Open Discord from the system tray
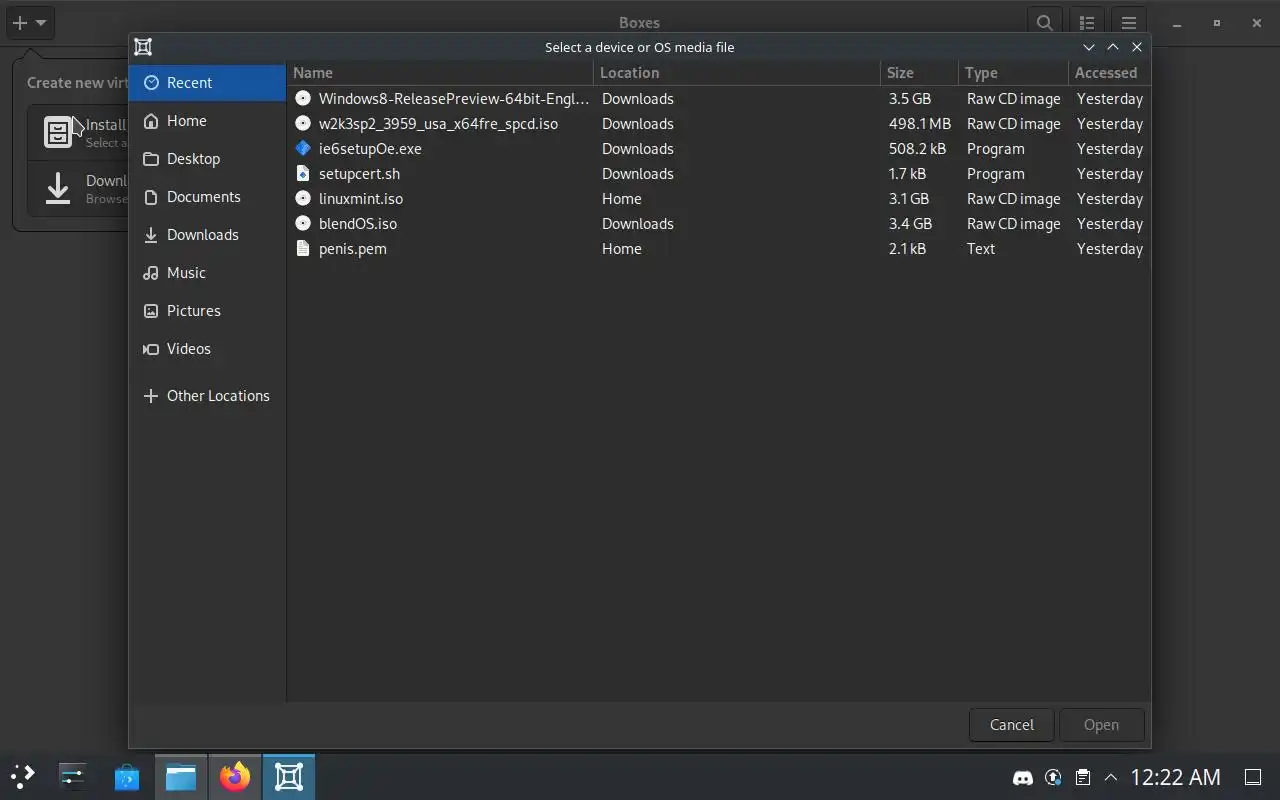1280x800 pixels. (x=1023, y=777)
